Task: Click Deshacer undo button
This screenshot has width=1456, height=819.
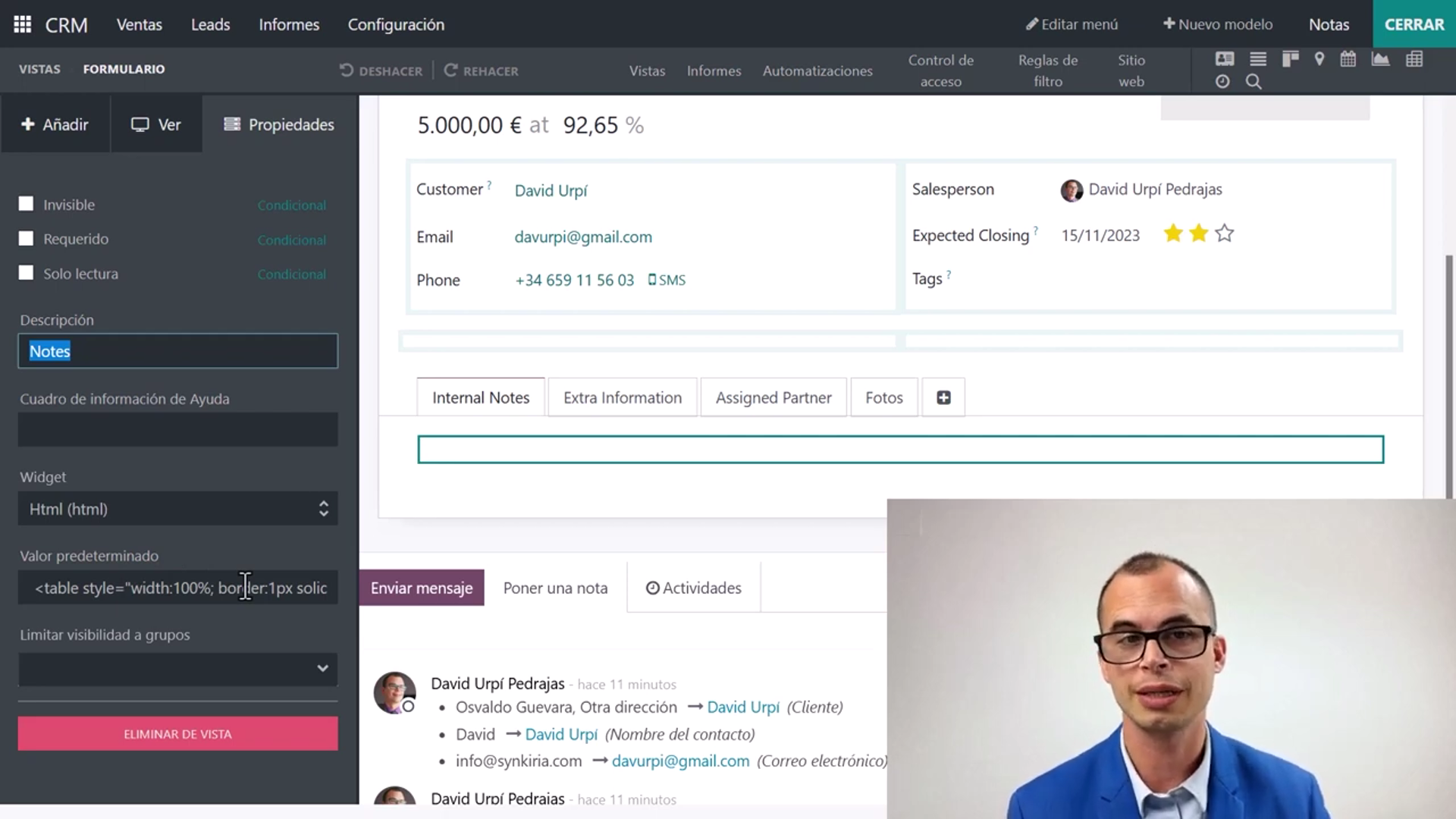Action: (x=381, y=71)
